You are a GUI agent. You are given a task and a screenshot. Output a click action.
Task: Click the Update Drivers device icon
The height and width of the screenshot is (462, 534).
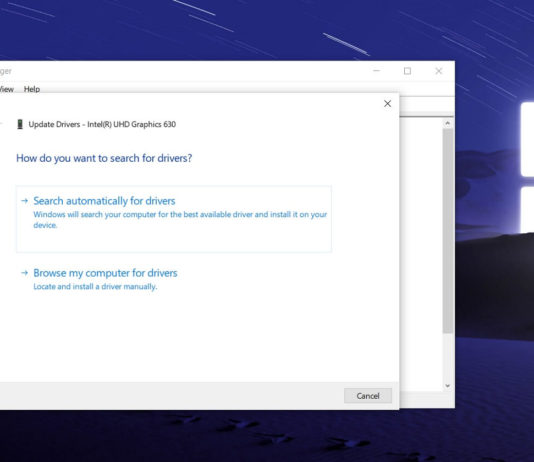pyautogui.click(x=20, y=124)
